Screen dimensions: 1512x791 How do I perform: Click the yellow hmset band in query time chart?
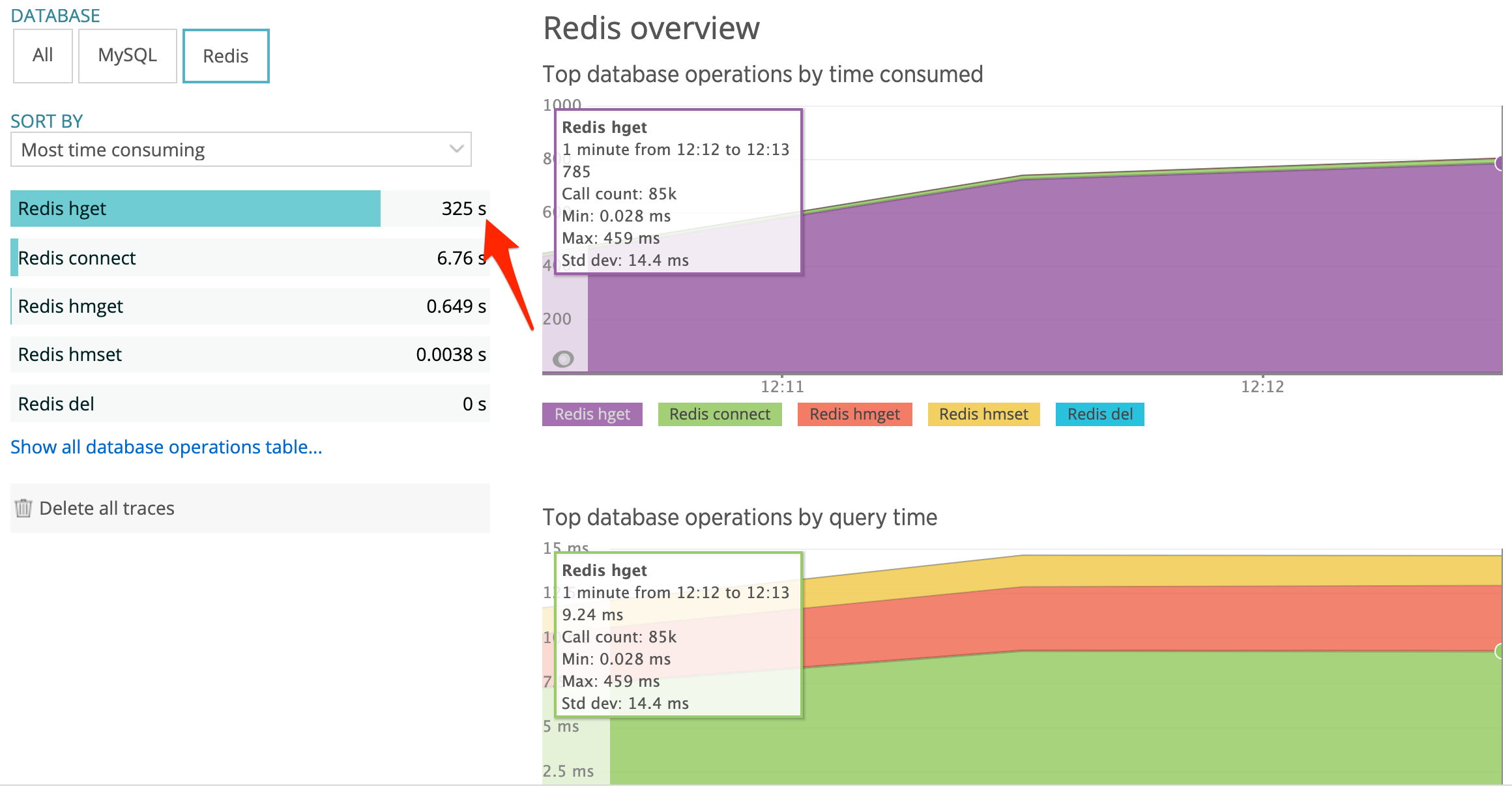[1173, 570]
